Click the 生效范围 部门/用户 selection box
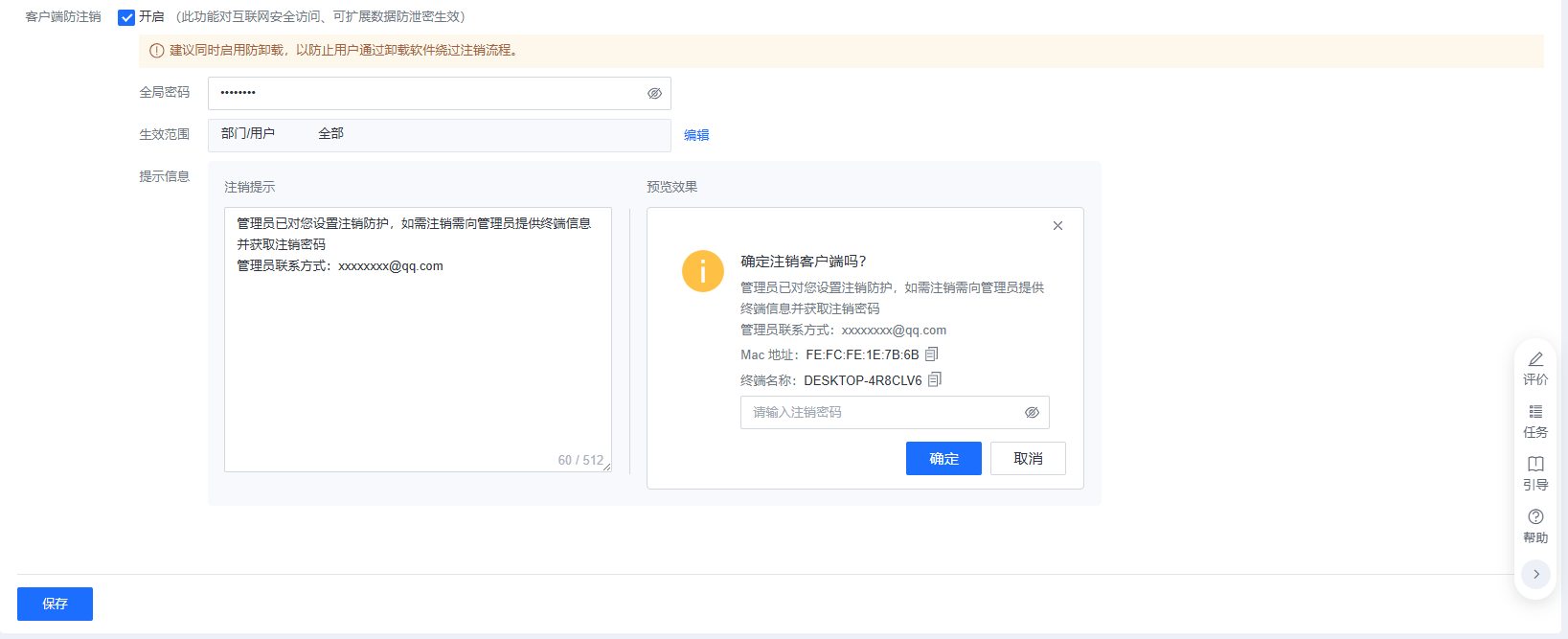The image size is (1568, 639). pyautogui.click(x=439, y=135)
